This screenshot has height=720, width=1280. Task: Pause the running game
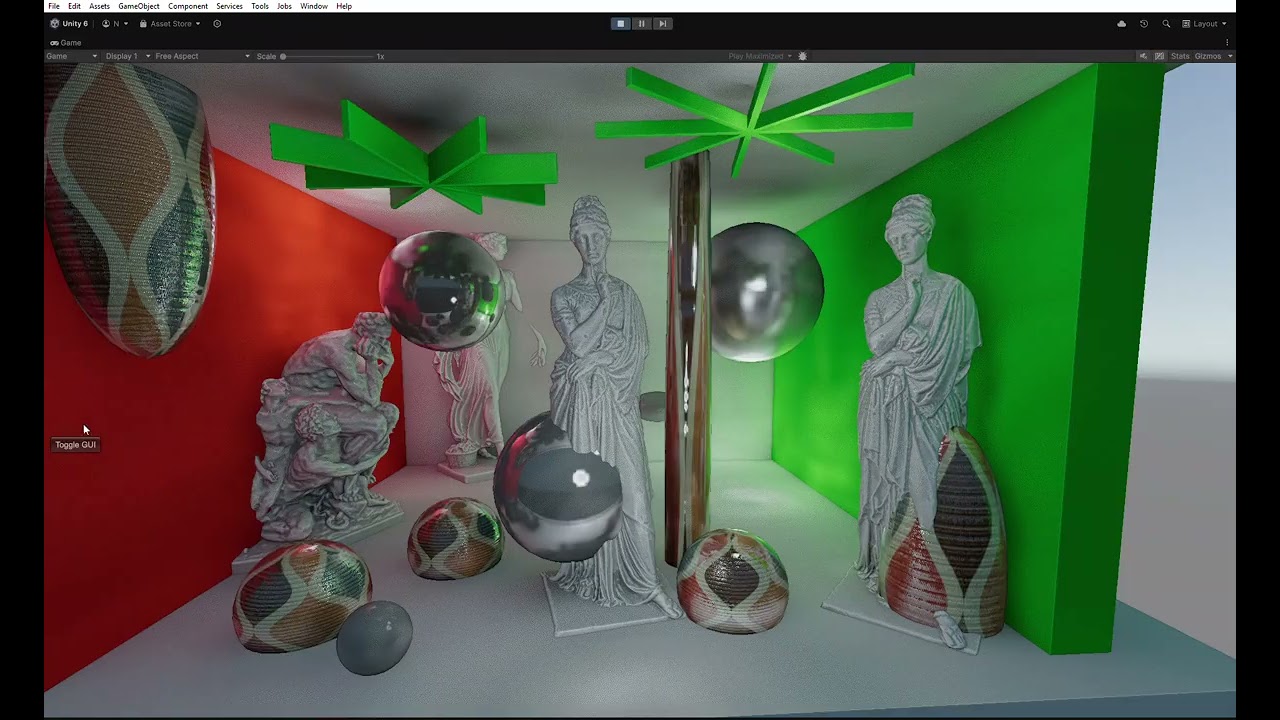click(641, 23)
